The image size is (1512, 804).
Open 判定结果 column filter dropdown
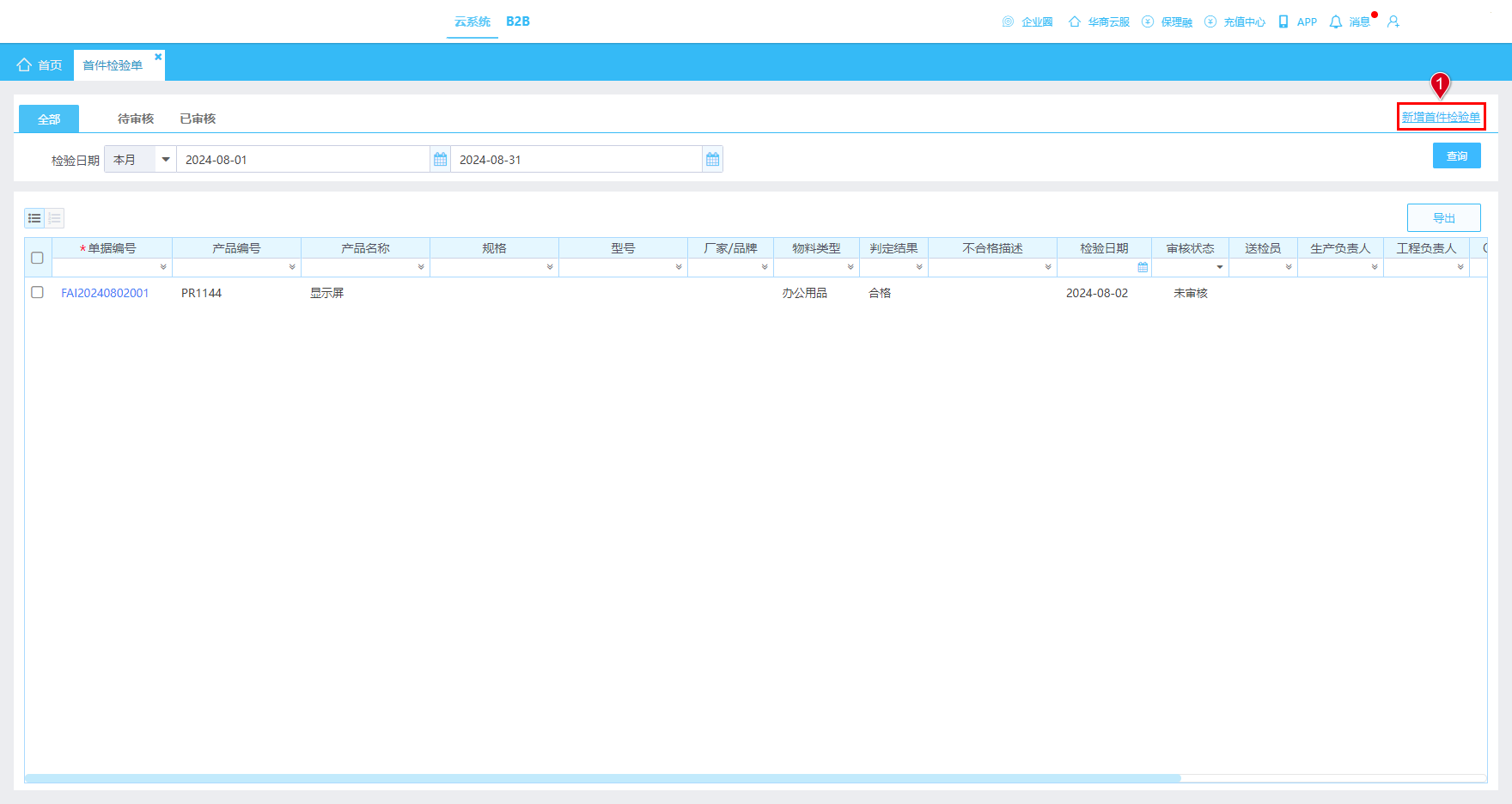(x=919, y=267)
